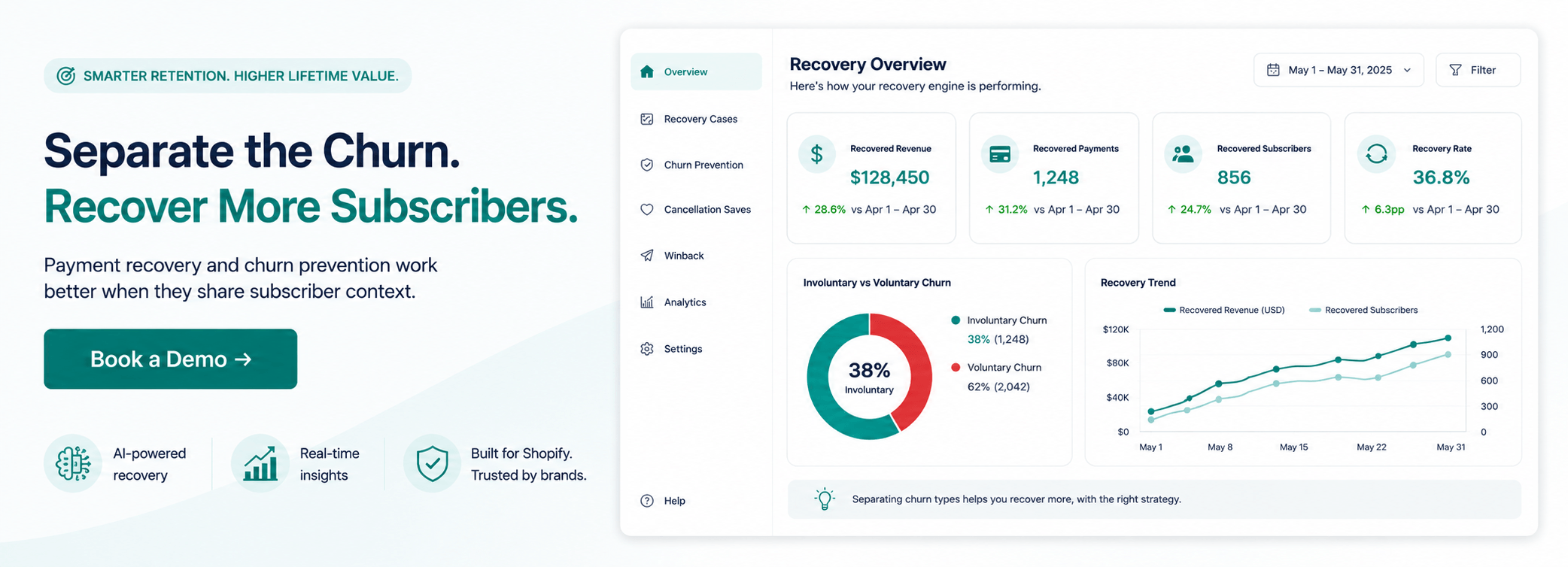Click the dollar icon on Recovered Revenue card
The width and height of the screenshot is (1568, 567).
pyautogui.click(x=817, y=154)
